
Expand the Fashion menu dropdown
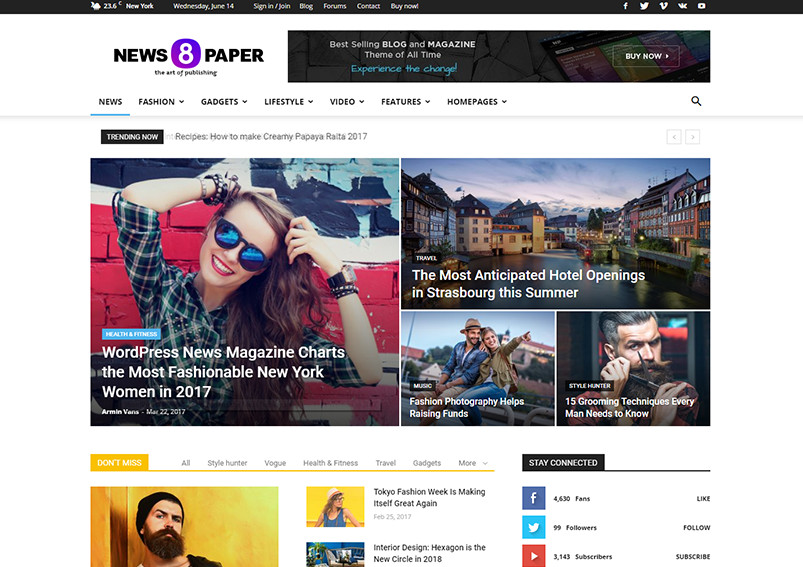160,102
